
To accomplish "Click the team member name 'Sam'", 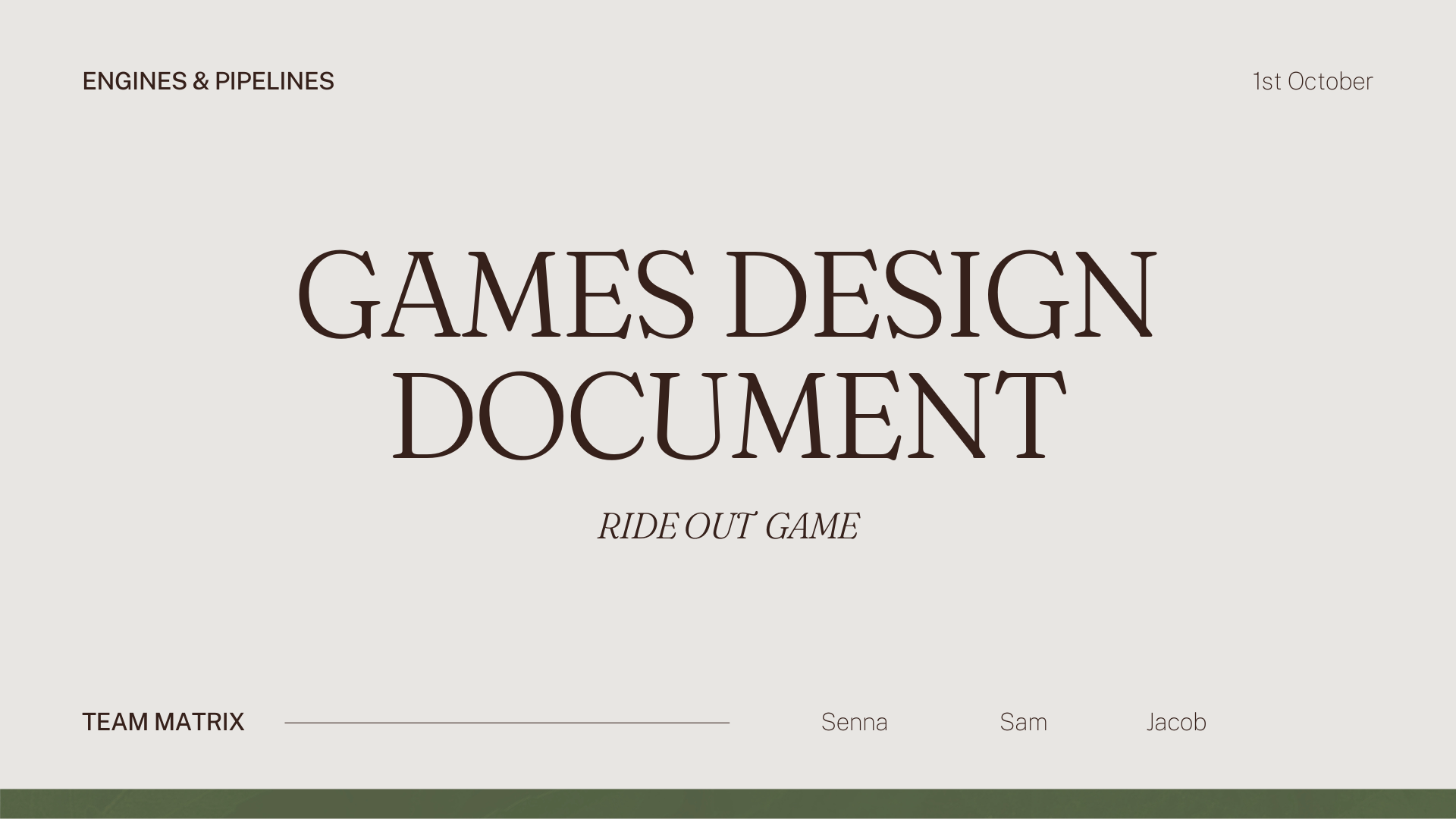I will (x=1023, y=722).
